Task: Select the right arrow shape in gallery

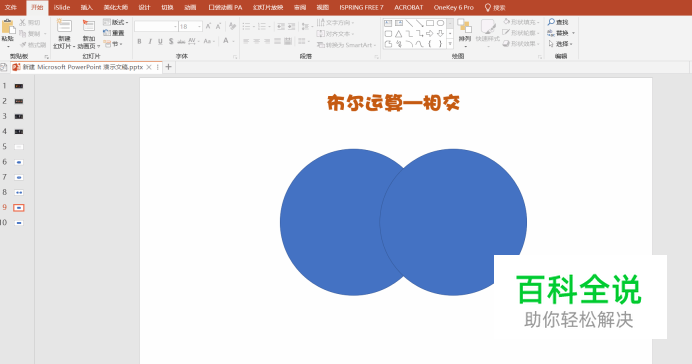Action: 430,34
